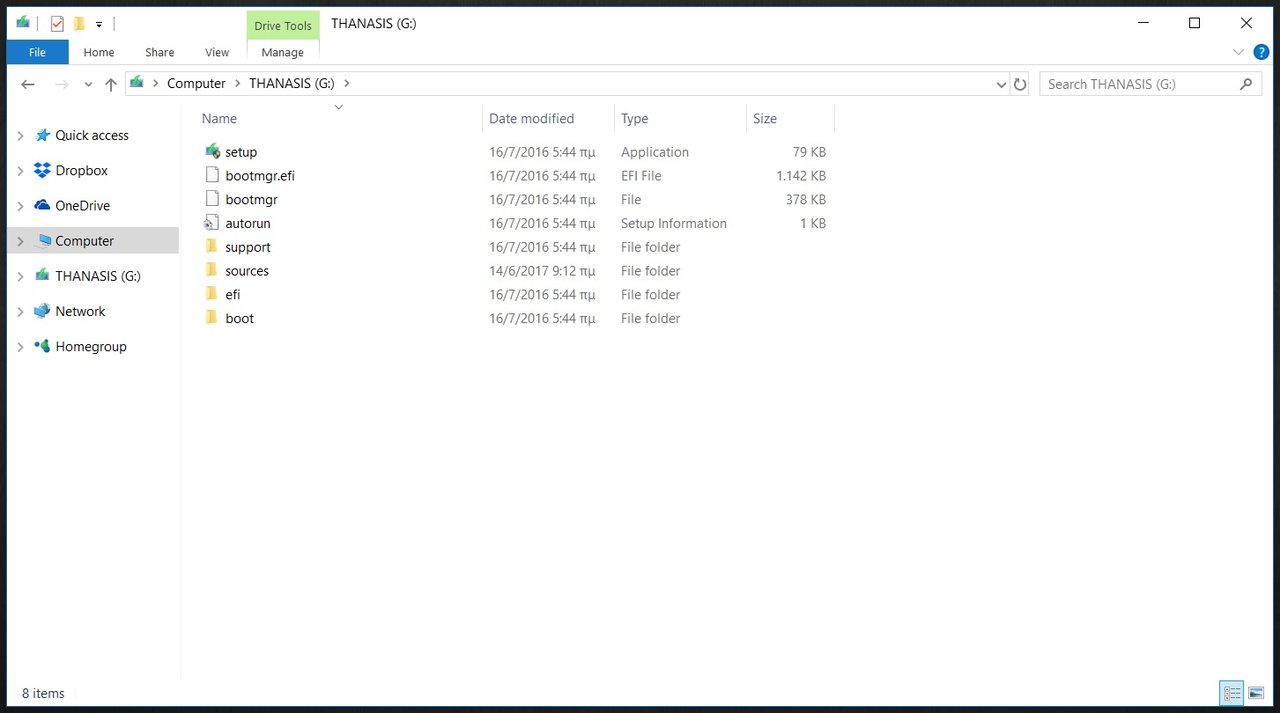Click THANASIS (G:) in the address bar path
Image resolution: width=1280 pixels, height=713 pixels.
tap(292, 84)
